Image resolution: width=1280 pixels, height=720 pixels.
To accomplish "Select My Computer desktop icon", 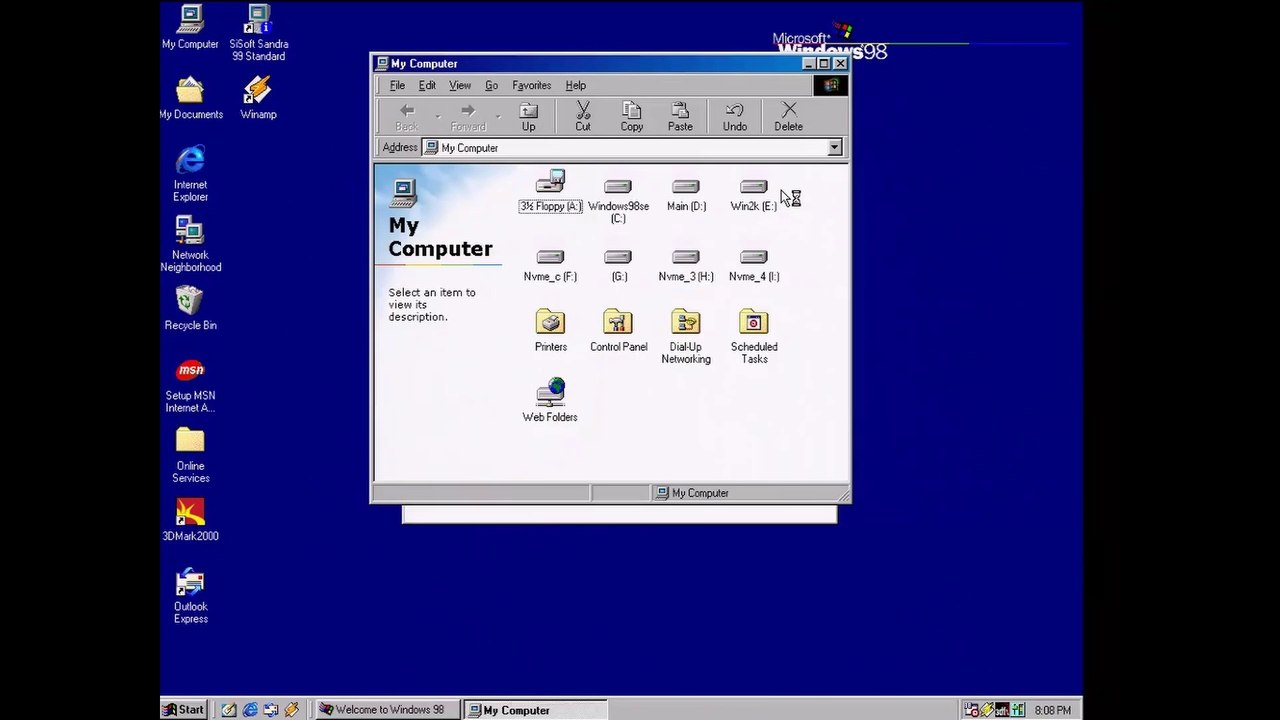I will (x=190, y=27).
